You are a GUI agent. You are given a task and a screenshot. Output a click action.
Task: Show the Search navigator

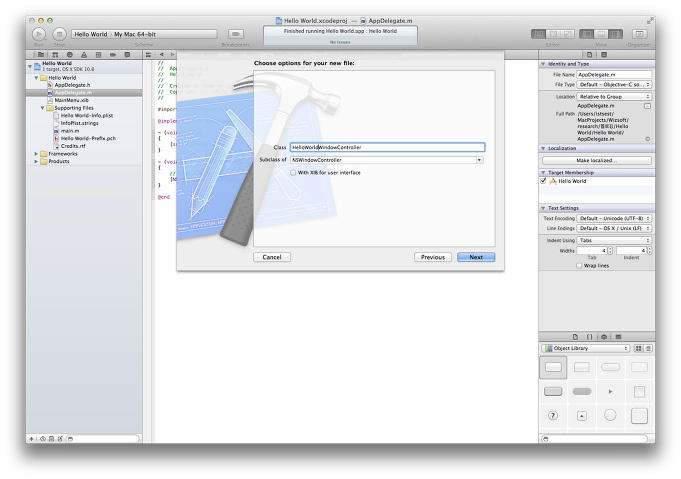point(69,55)
